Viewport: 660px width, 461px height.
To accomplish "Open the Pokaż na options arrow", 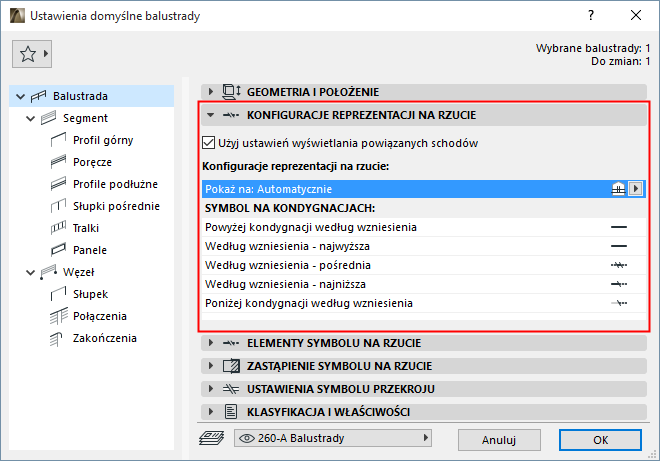I will click(636, 189).
